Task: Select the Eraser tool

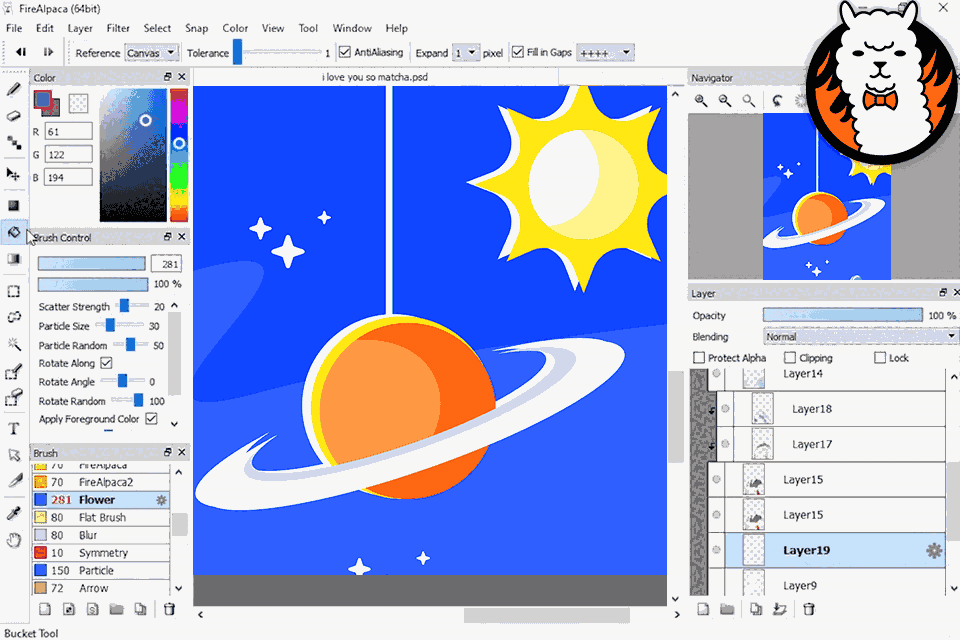Action: tap(13, 116)
